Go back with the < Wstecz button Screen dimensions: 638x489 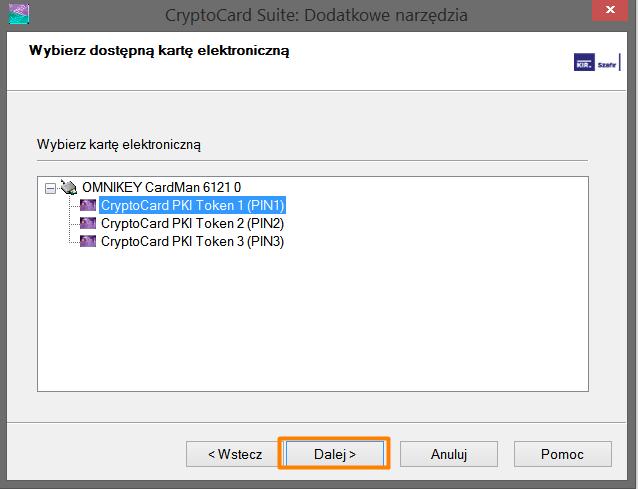pos(235,454)
